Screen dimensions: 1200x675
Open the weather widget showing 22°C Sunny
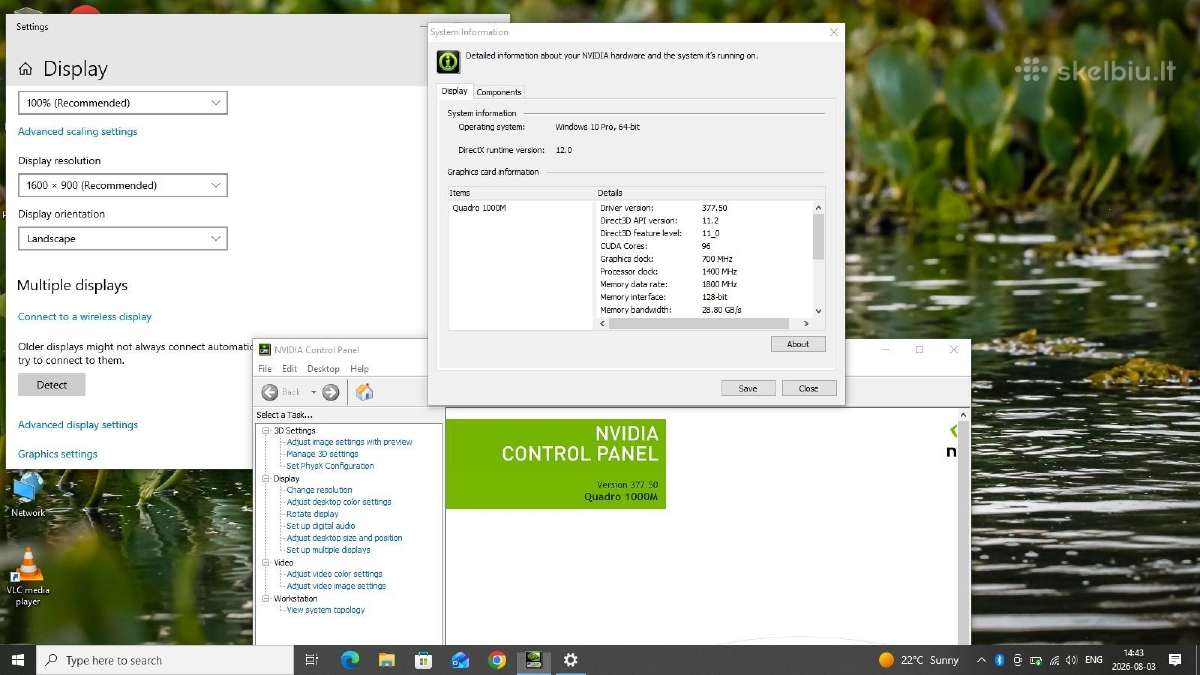pos(918,660)
